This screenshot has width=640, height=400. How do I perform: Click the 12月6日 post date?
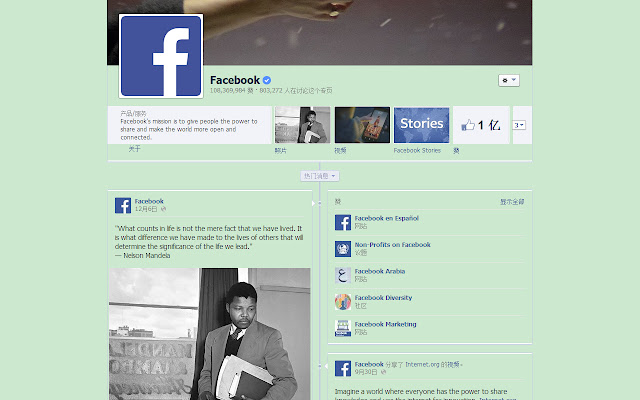point(146,209)
